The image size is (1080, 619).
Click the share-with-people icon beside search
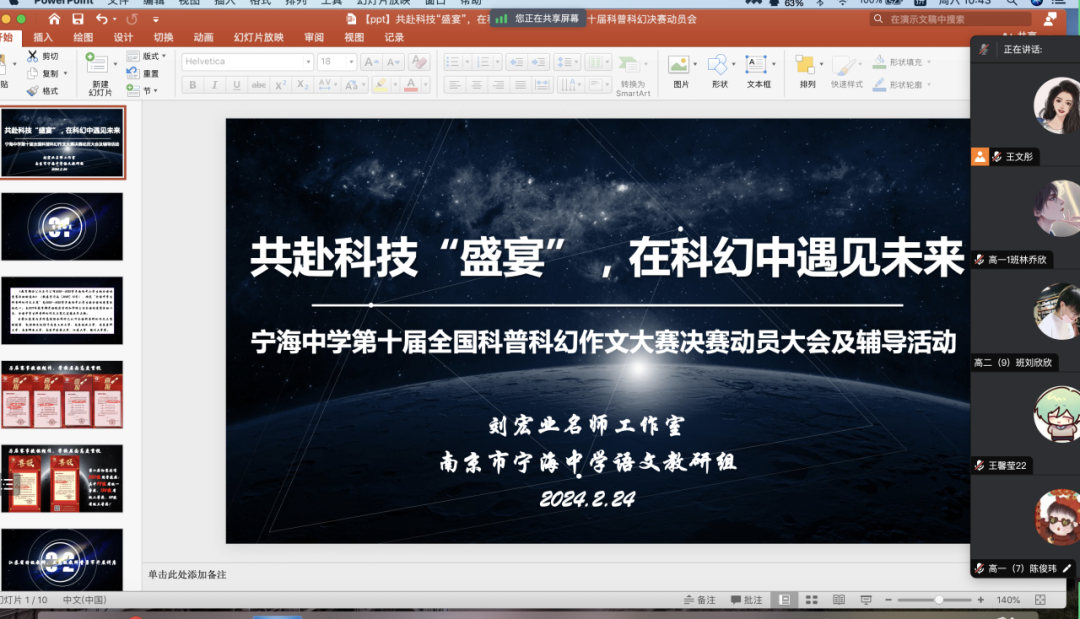tap(1050, 19)
